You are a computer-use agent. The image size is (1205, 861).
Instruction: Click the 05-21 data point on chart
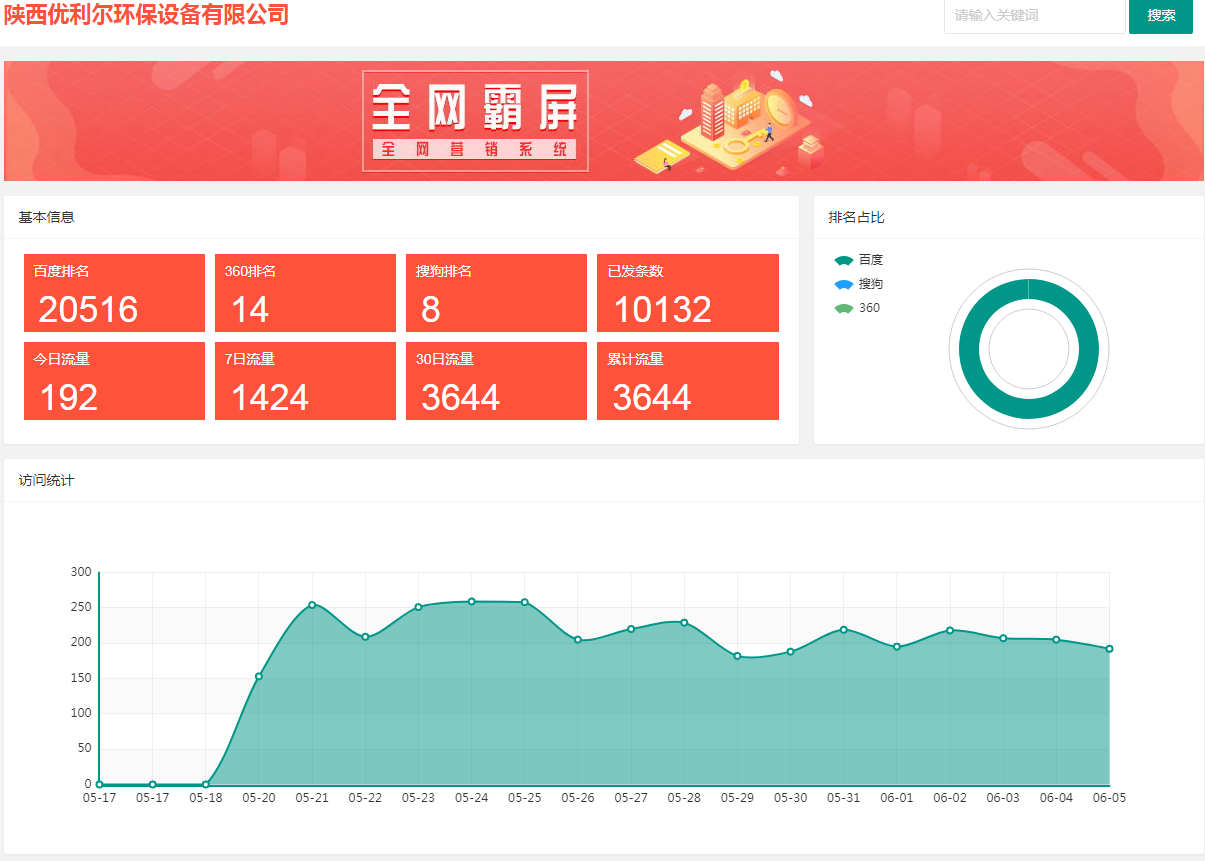click(312, 605)
